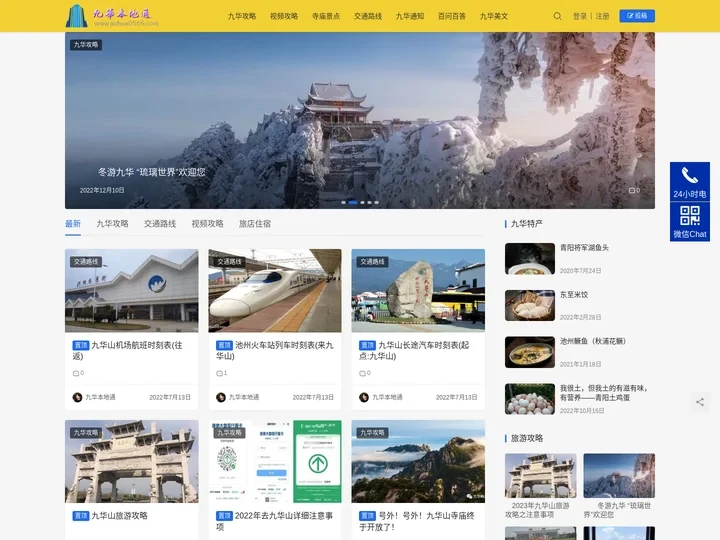Select the first carousel dot
The image size is (720, 540).
(x=343, y=202)
